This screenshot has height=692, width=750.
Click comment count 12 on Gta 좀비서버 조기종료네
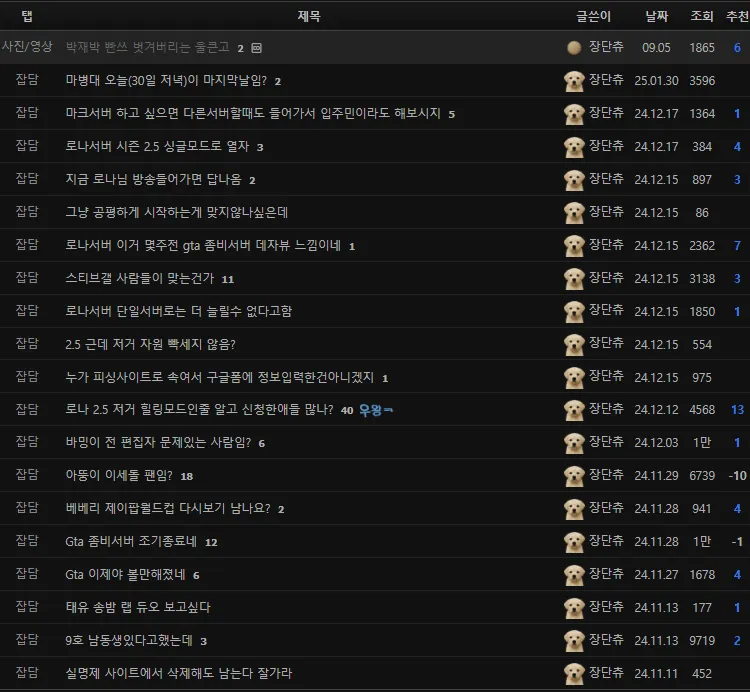click(211, 543)
